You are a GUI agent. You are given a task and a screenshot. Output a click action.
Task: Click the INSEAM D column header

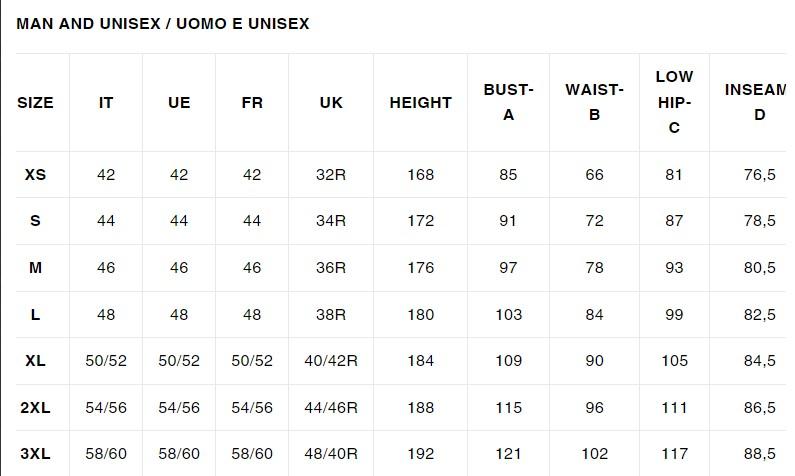758,102
